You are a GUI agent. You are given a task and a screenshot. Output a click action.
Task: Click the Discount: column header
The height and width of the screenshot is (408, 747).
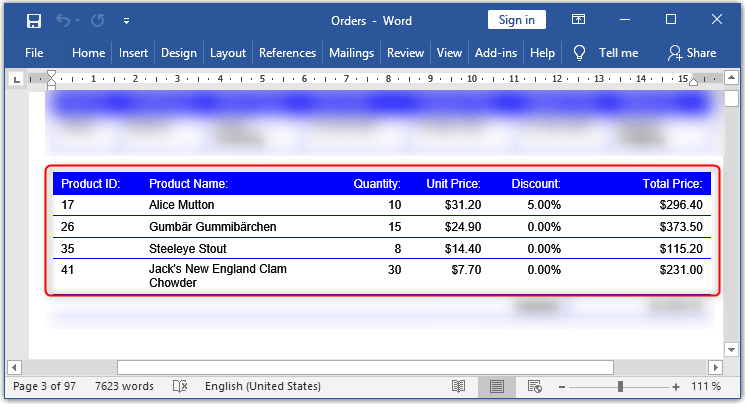(x=536, y=184)
